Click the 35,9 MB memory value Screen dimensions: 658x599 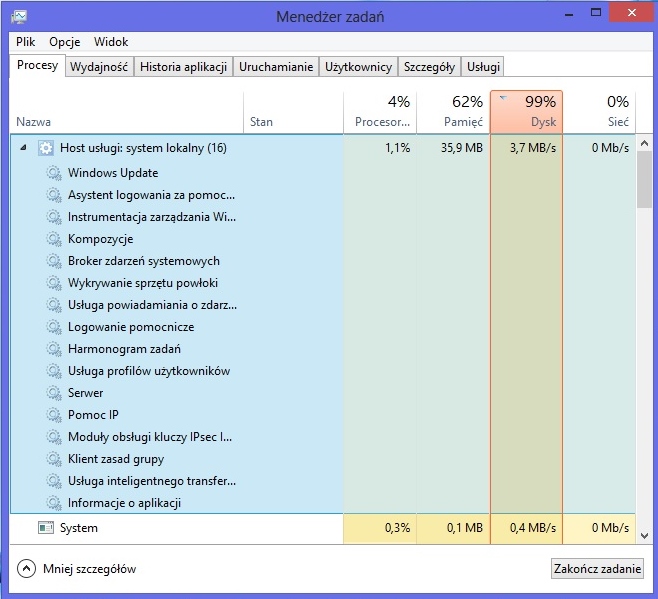[x=462, y=148]
